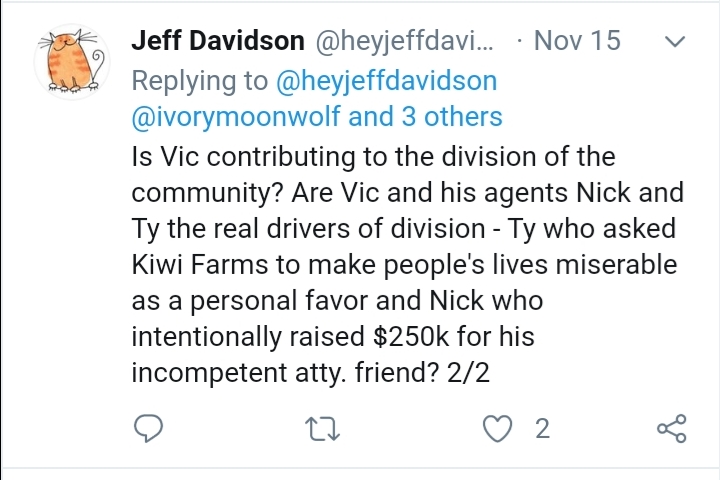Show the 'and 3 others' recipients list
The image size is (720, 480).
pyautogui.click(x=425, y=116)
